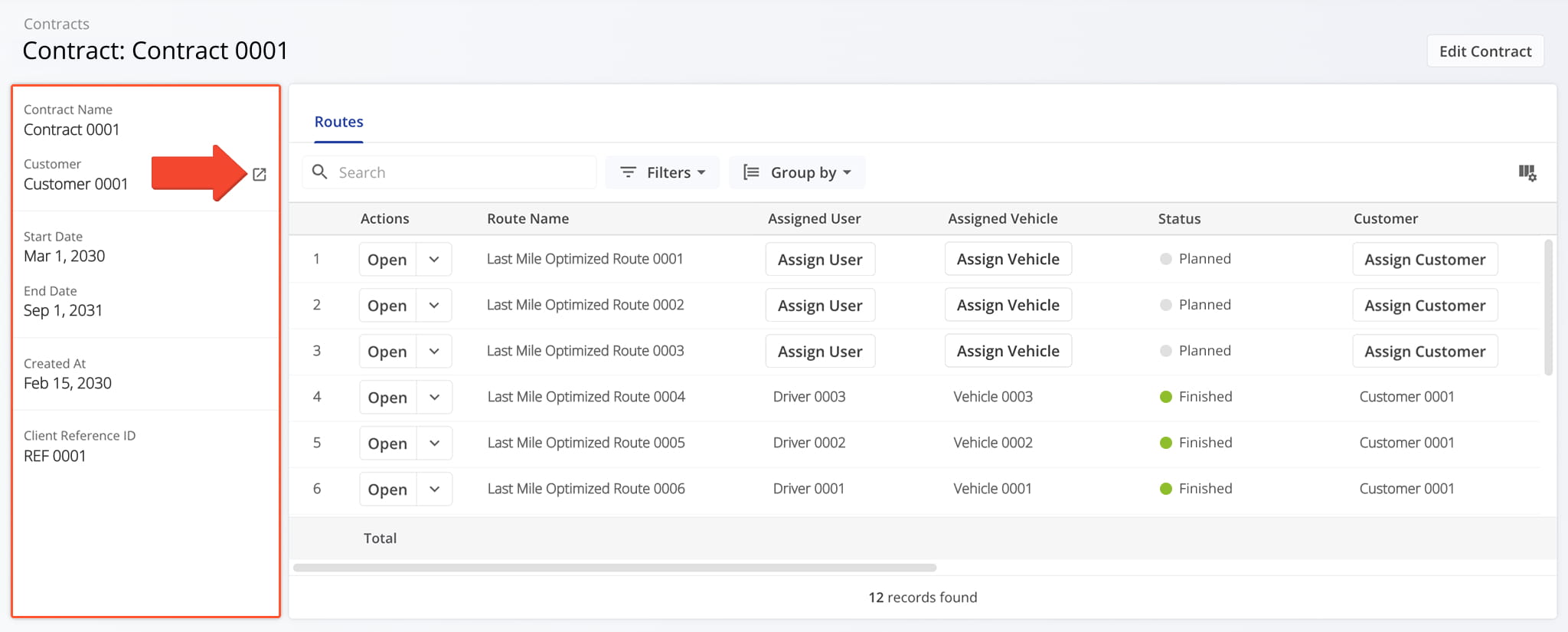1568x632 pixels.
Task: Click the Group by list icon
Action: click(751, 172)
